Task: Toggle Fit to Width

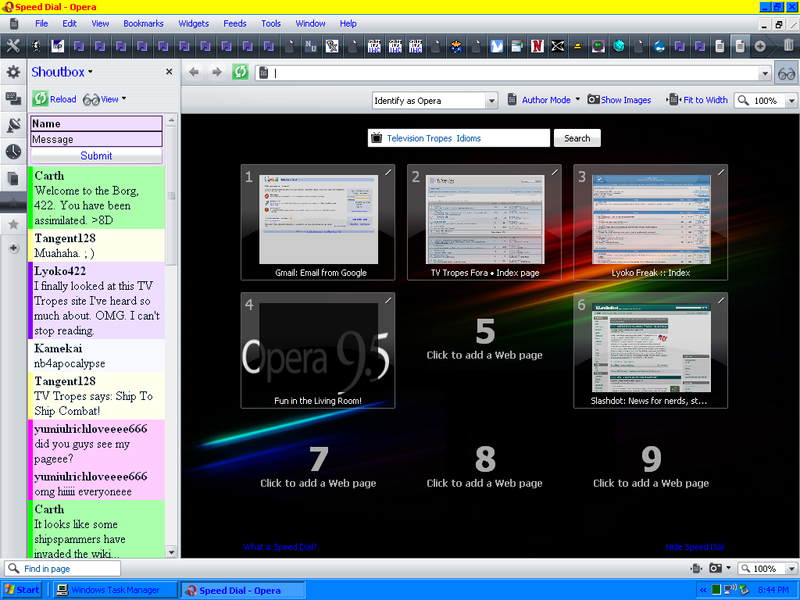Action: [x=697, y=100]
